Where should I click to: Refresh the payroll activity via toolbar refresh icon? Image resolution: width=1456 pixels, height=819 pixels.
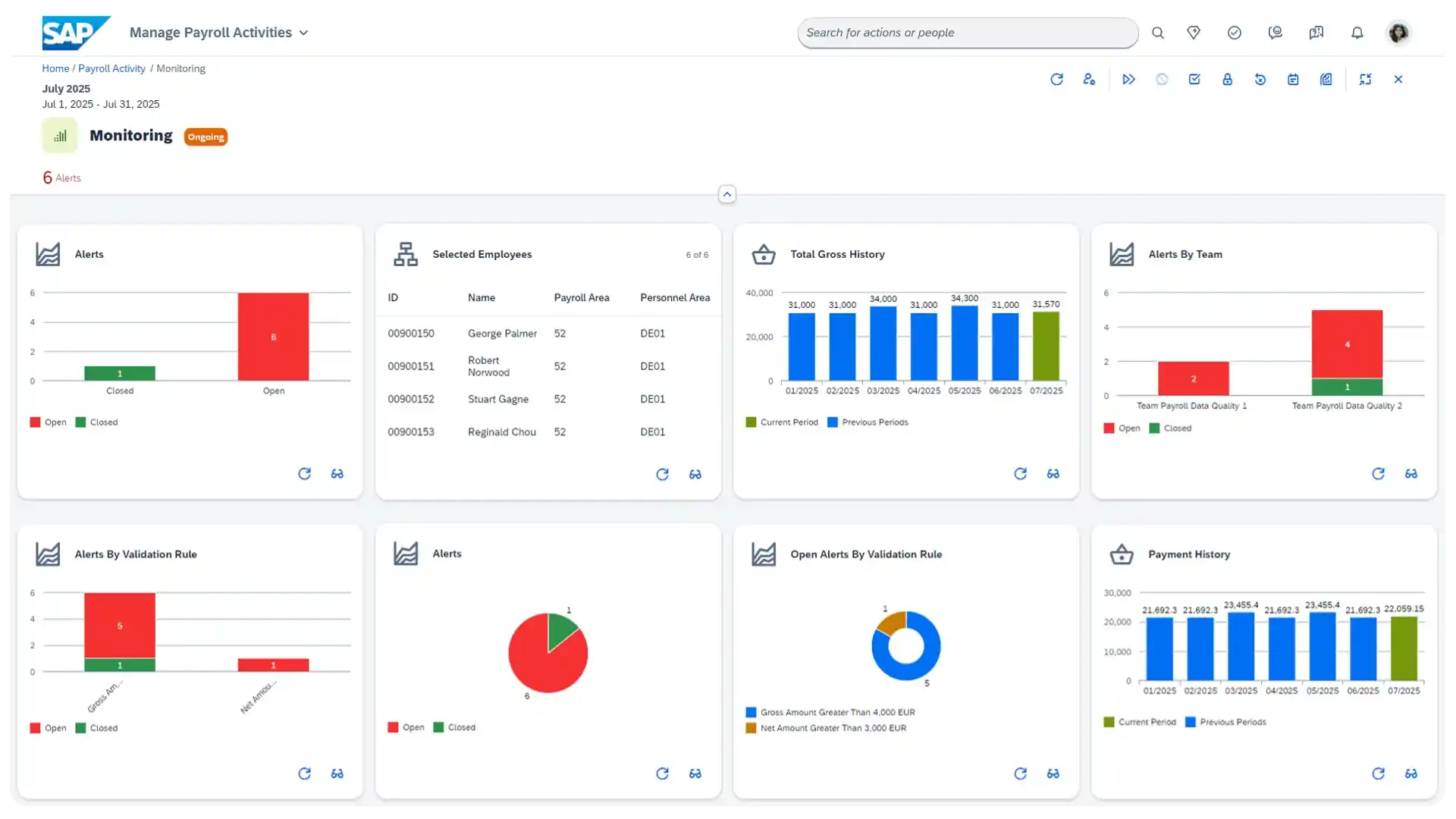1058,79
